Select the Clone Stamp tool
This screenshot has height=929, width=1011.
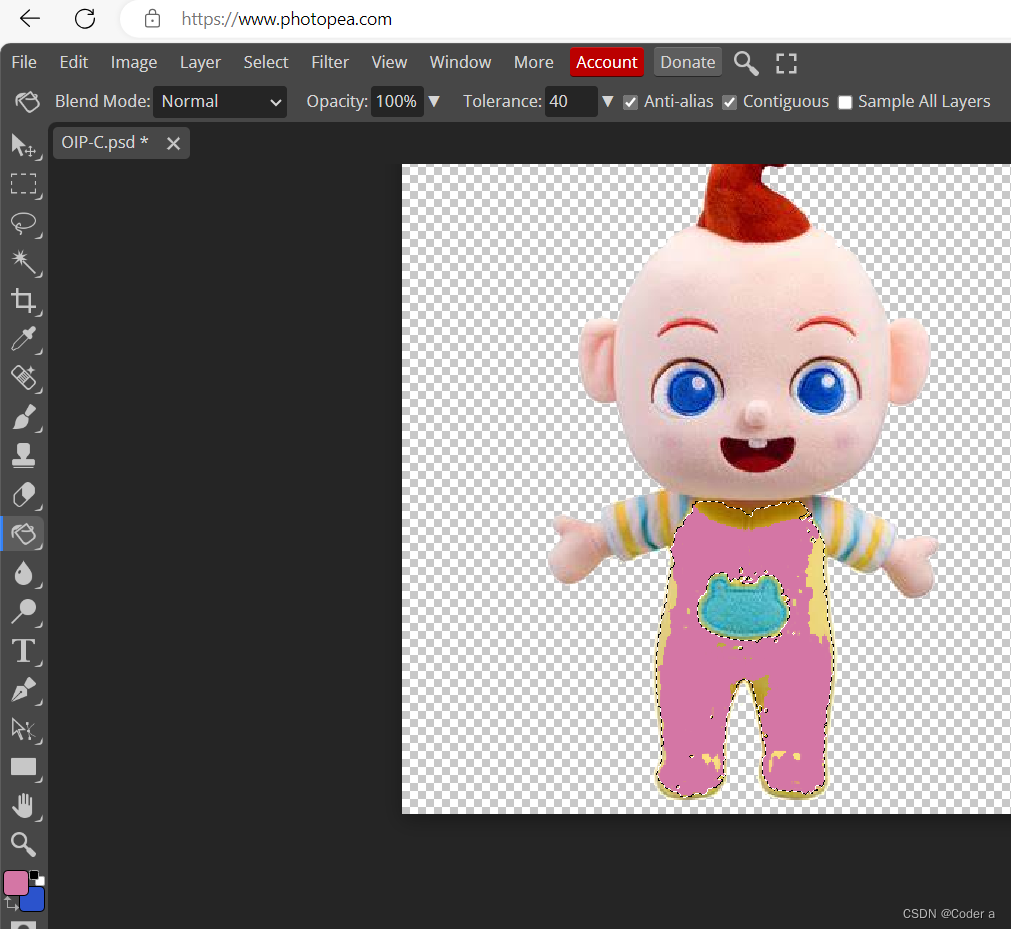pos(24,456)
